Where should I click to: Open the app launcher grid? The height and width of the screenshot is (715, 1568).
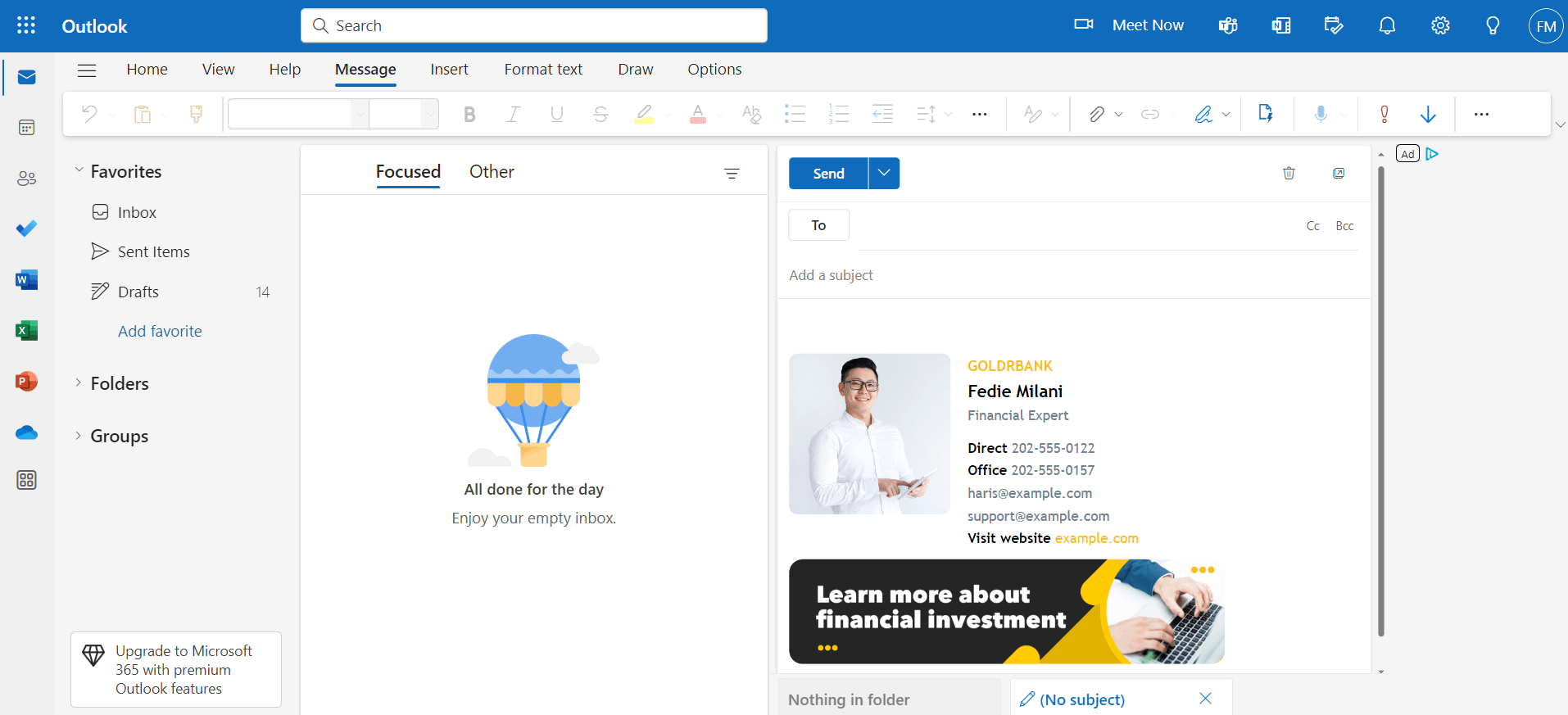pos(26,25)
